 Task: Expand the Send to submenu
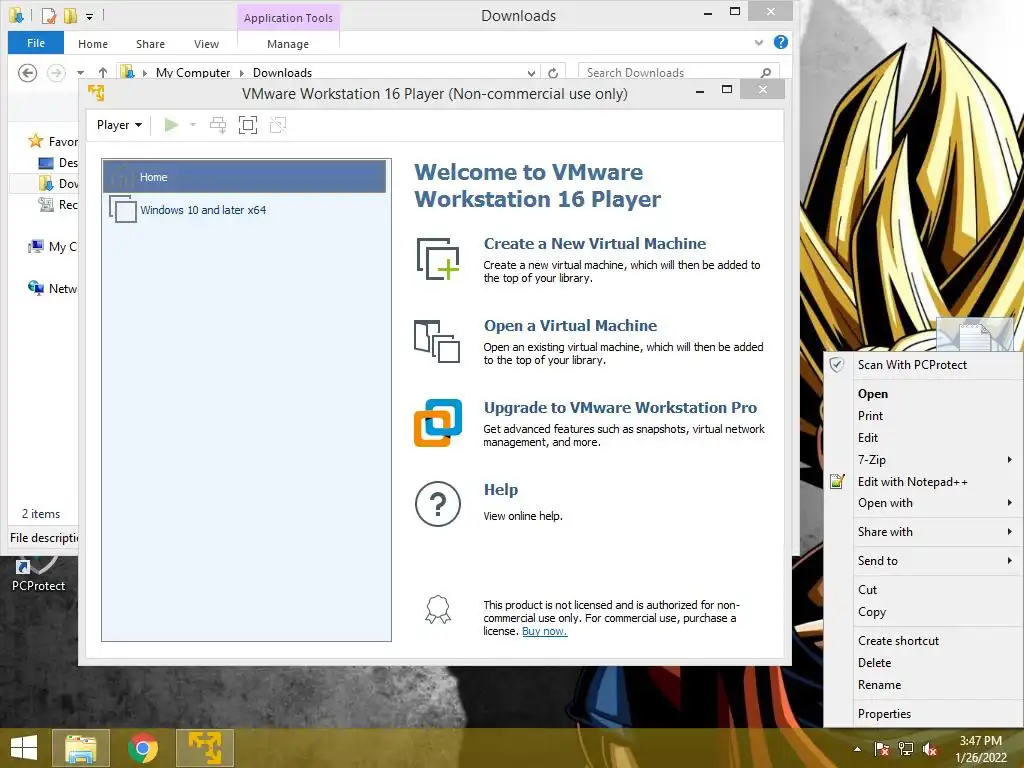923,560
